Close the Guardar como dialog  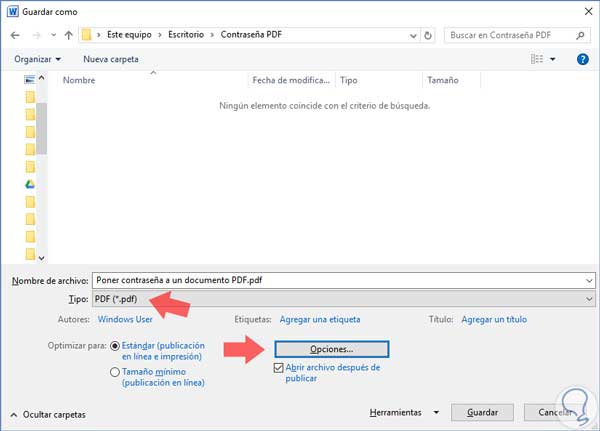[589, 11]
